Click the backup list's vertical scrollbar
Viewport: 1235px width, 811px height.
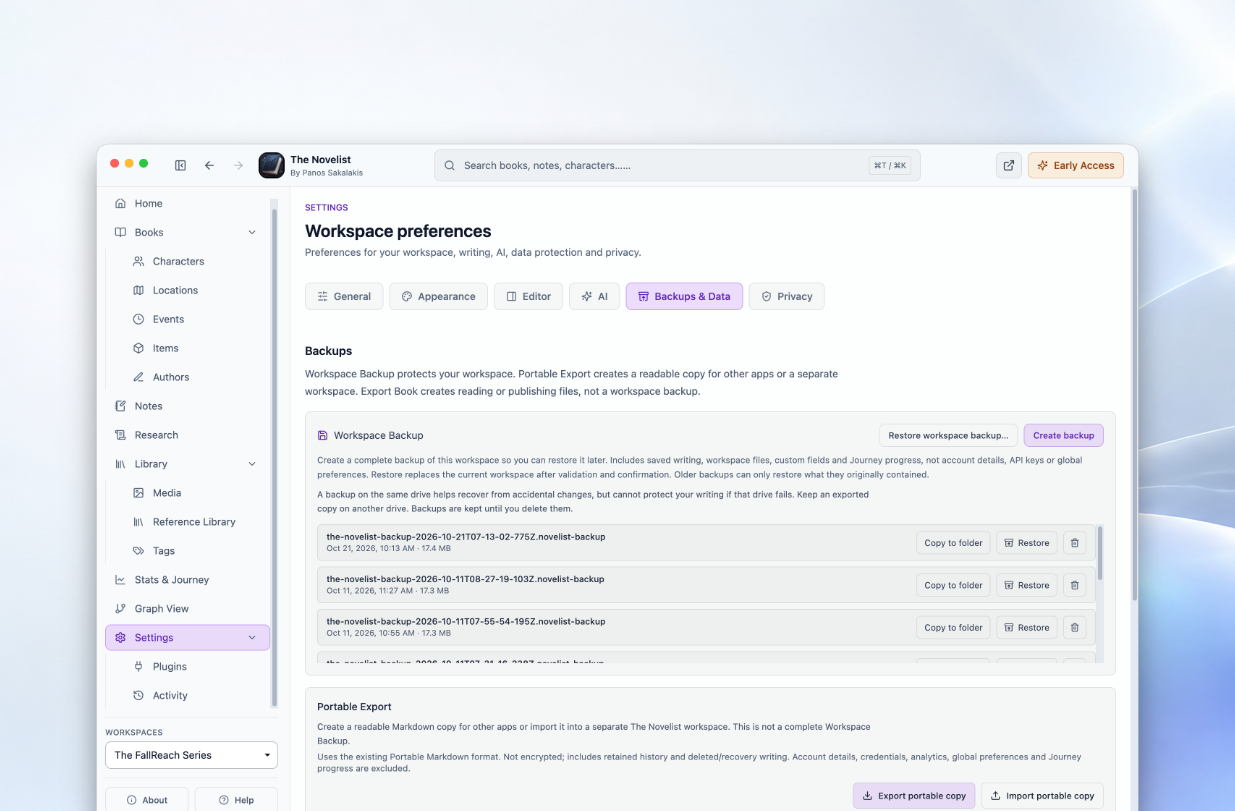(x=1100, y=553)
